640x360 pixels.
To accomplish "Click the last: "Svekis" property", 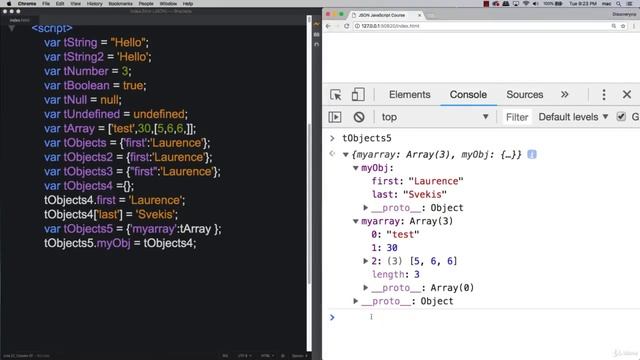I will click(x=409, y=195).
